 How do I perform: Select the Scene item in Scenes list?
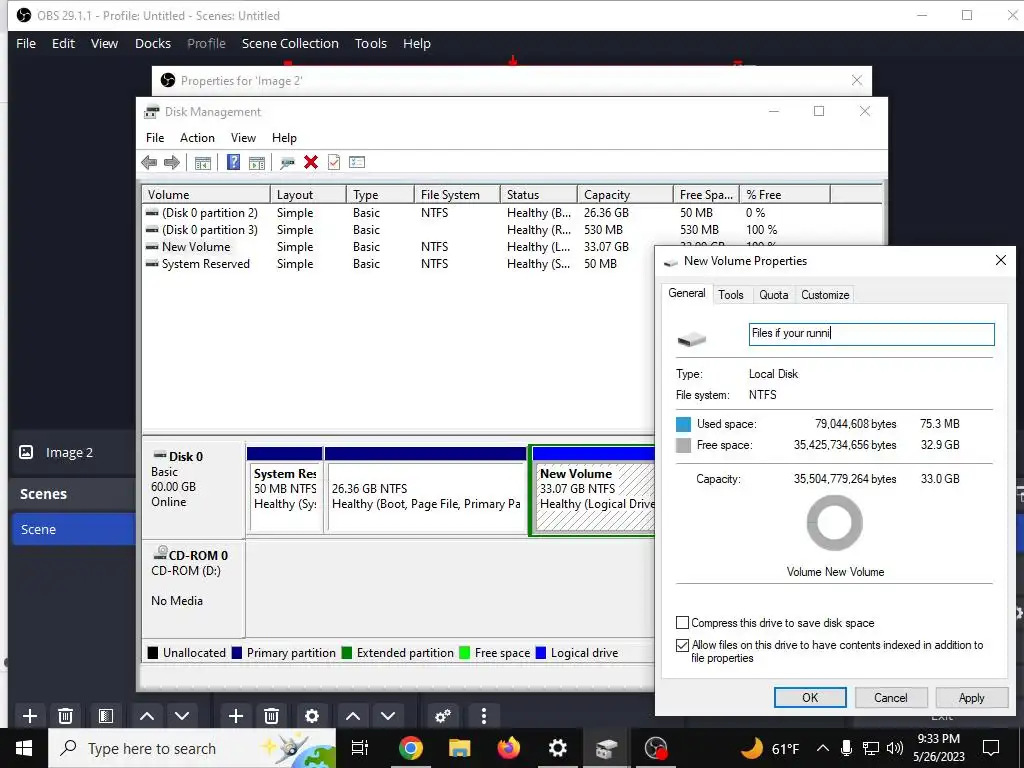tap(73, 529)
